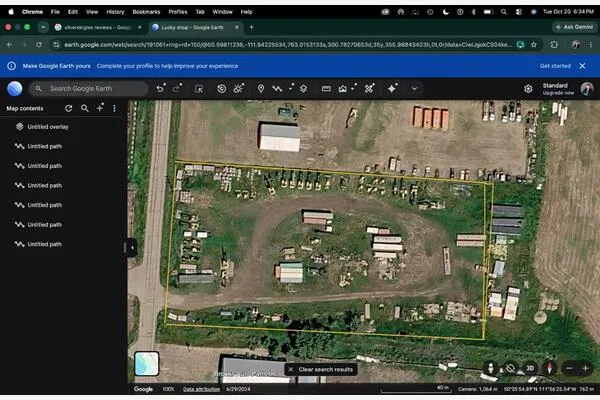Refresh the Map contents panel
600x400 pixels.
point(68,108)
